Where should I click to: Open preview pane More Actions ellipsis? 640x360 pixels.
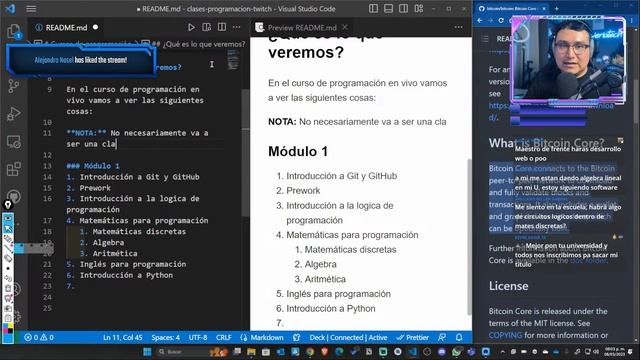click(x=458, y=27)
